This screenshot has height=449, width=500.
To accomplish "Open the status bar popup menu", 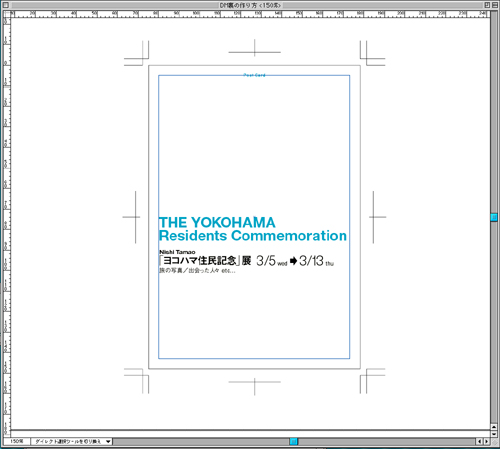I will point(72,441).
